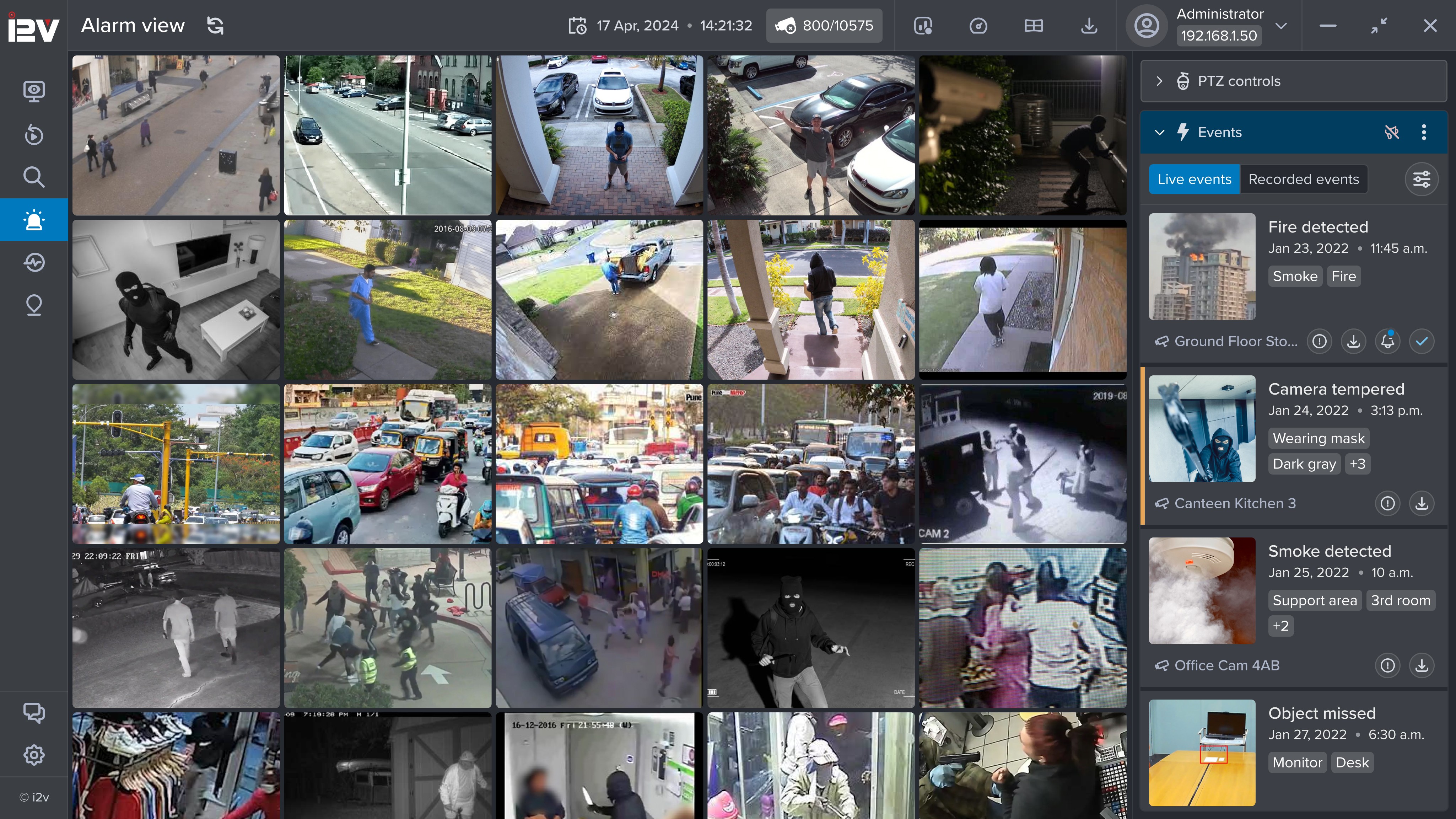Toggle the mute events notification icon

pos(1392,132)
